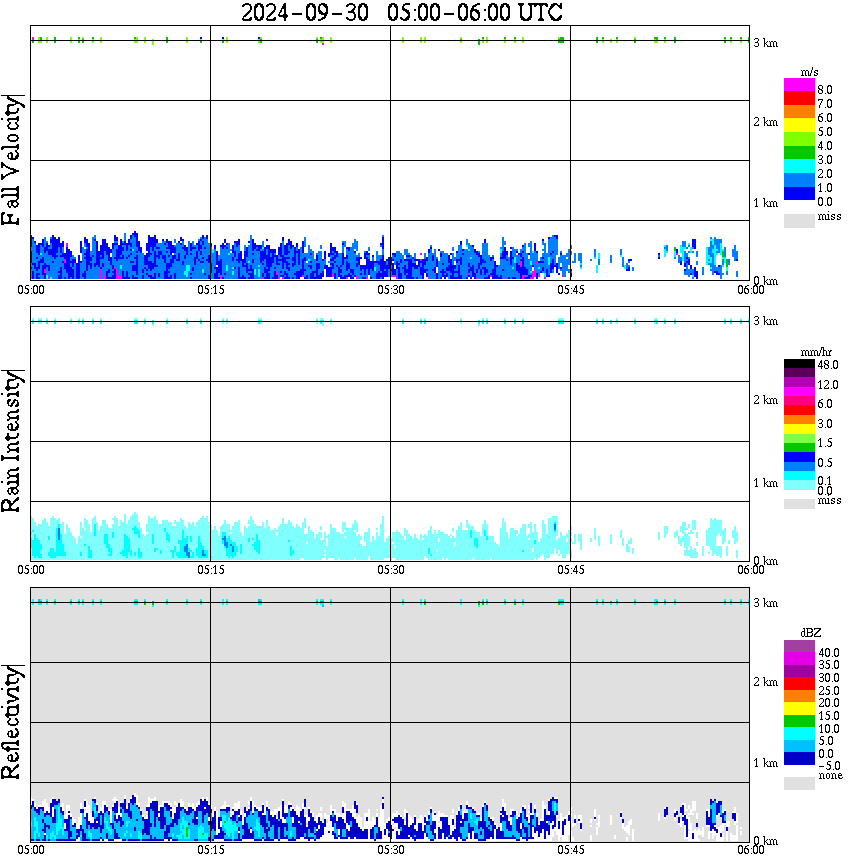Viewport: 850px width, 868px height.
Task: Click the 05:45 tick under Rain Intensity plot
Action: (x=570, y=570)
